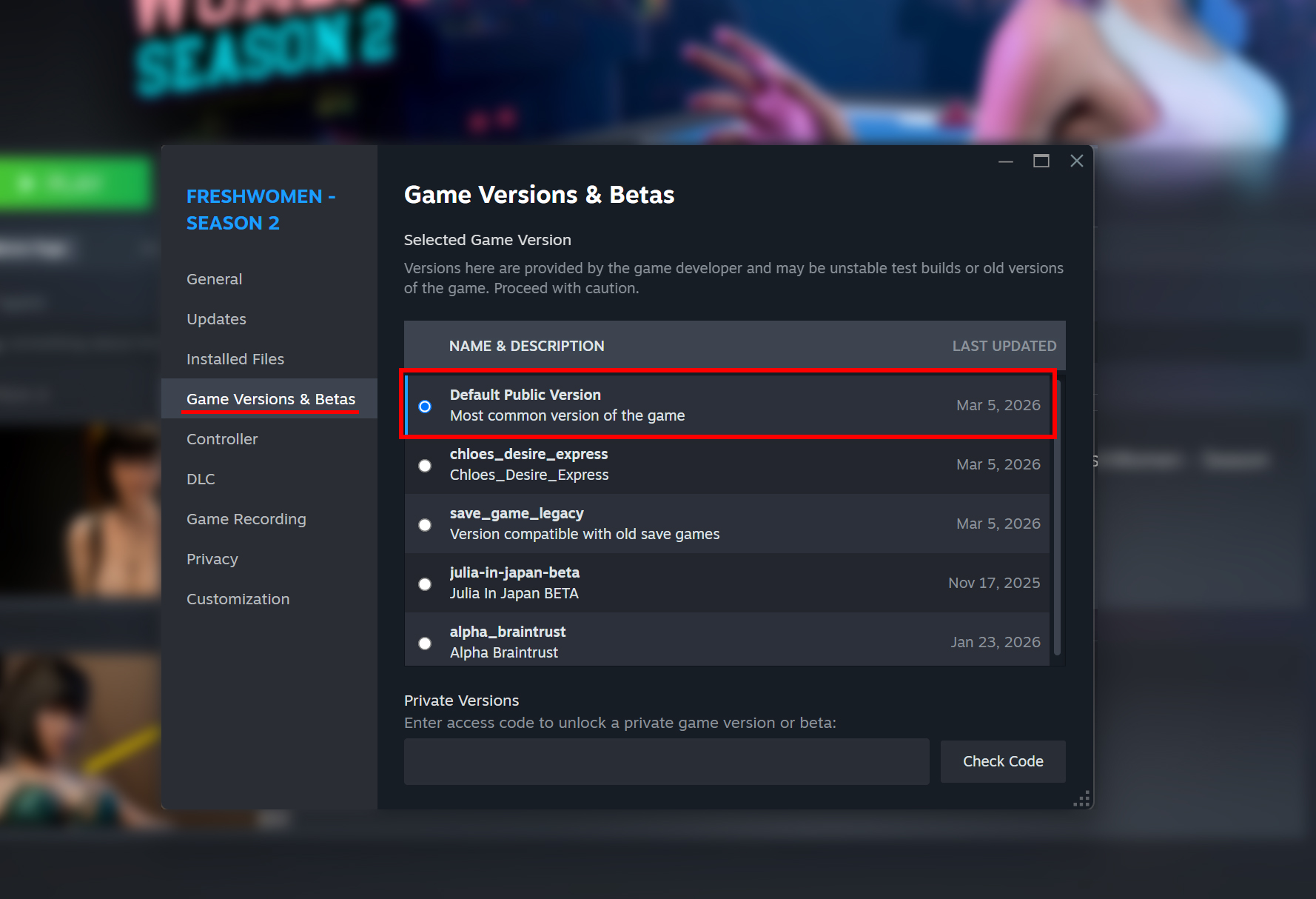1316x899 pixels.
Task: Open Game Recording settings
Action: point(246,519)
